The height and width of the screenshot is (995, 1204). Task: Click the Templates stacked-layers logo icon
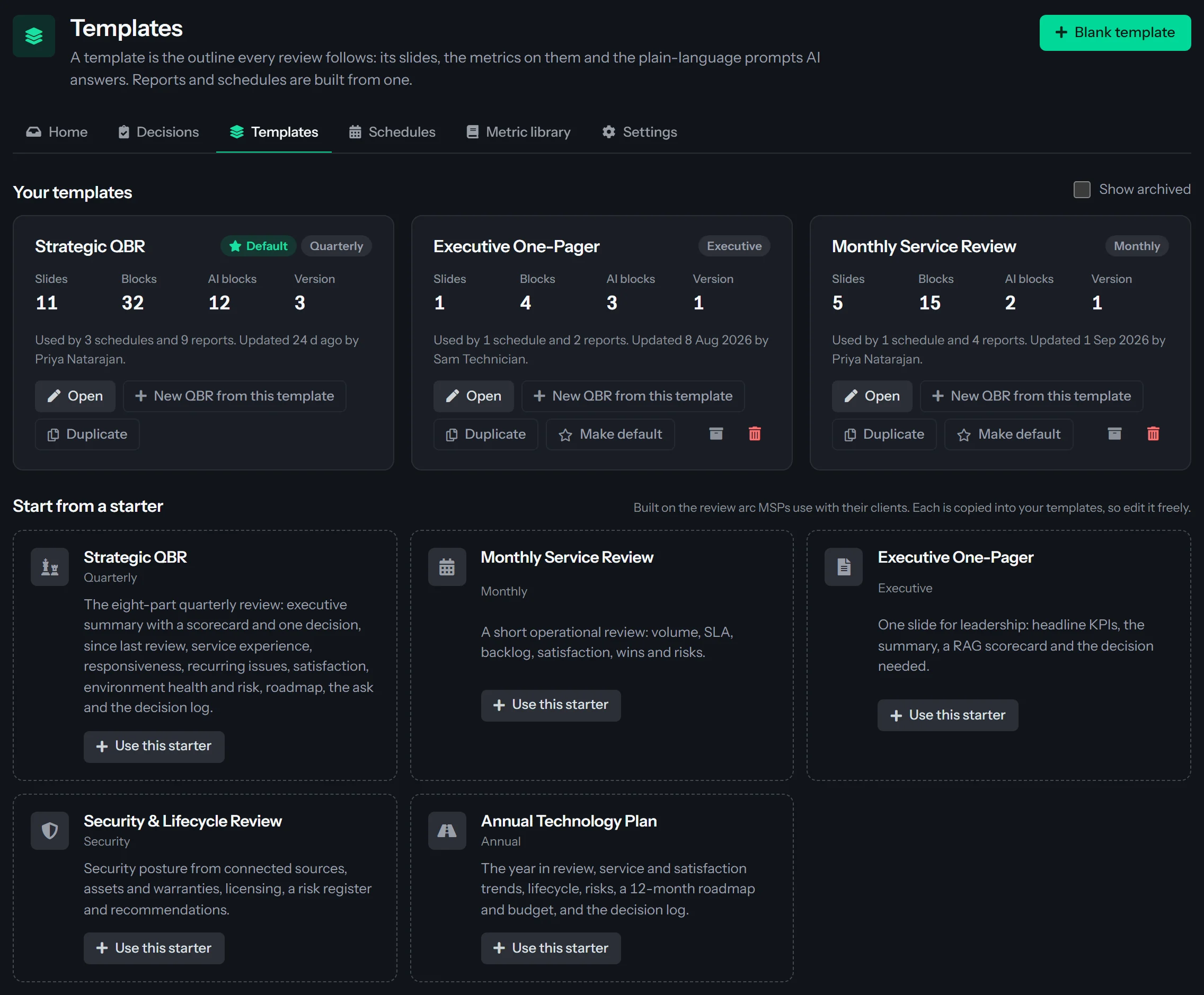(x=34, y=36)
